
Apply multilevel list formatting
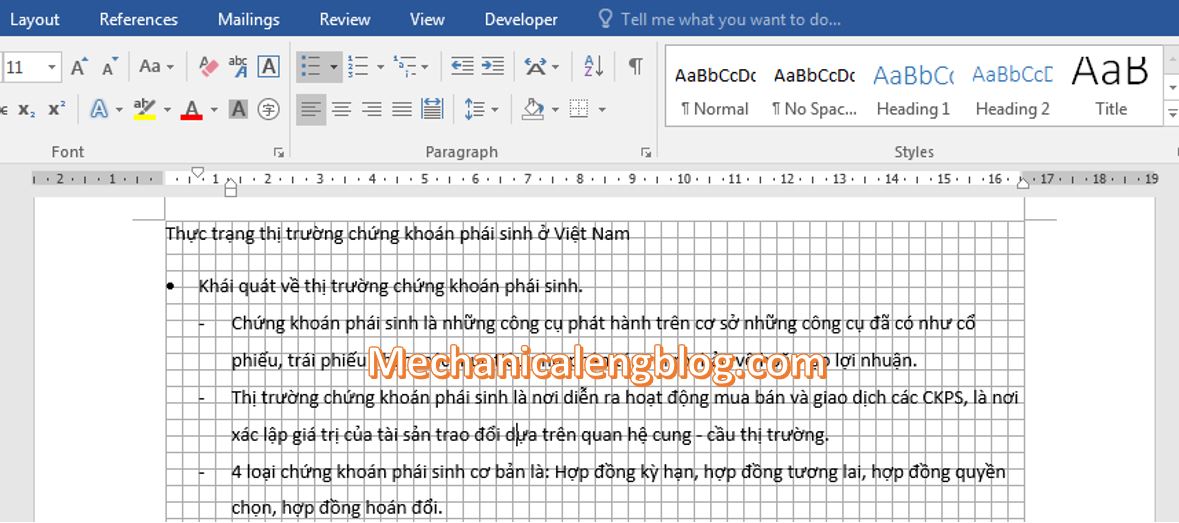point(405,67)
